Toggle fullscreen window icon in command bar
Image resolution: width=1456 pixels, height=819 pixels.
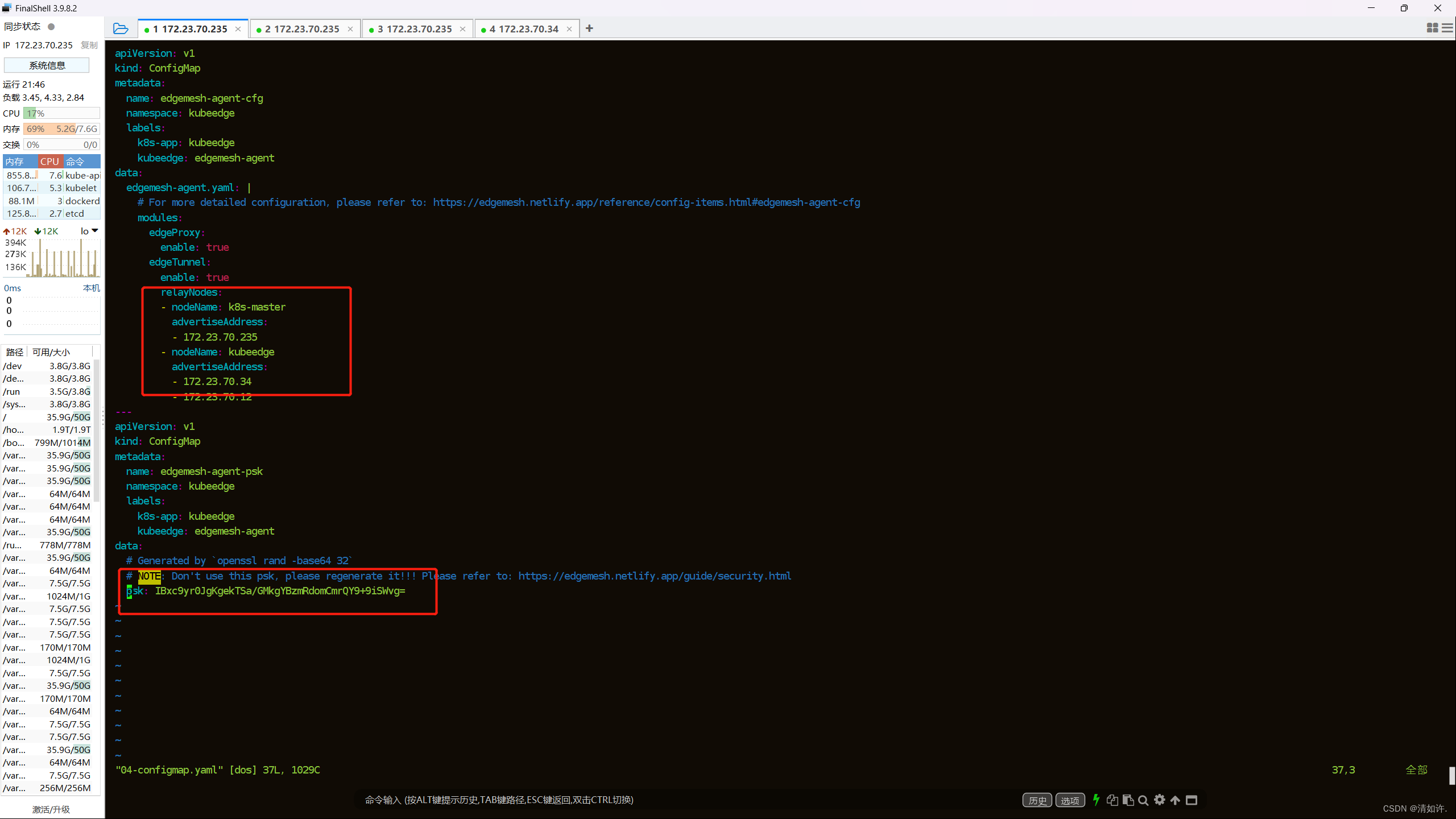[x=1192, y=800]
